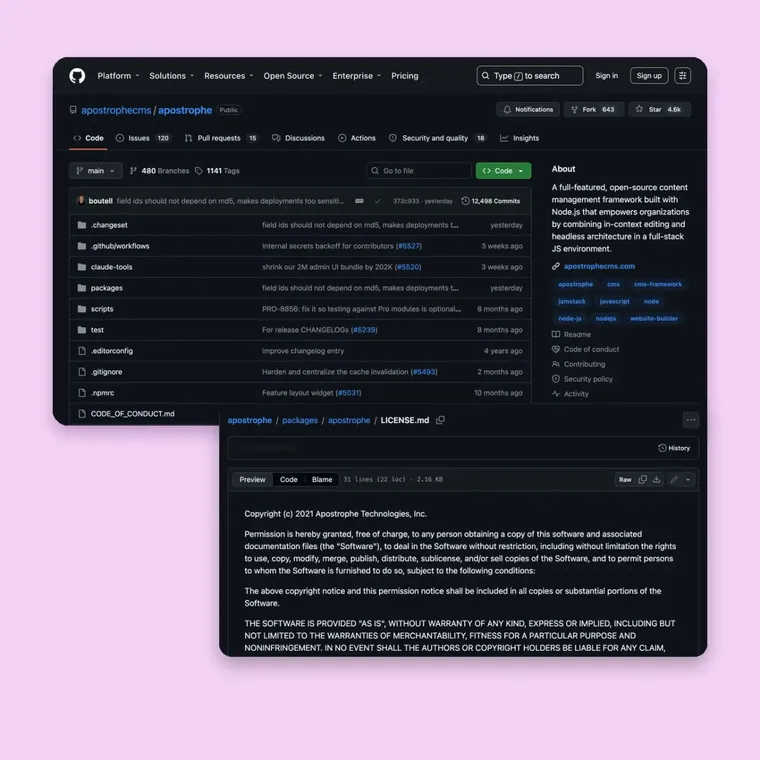760x760 pixels.
Task: Expand the Solutions menu
Action: tap(172, 76)
